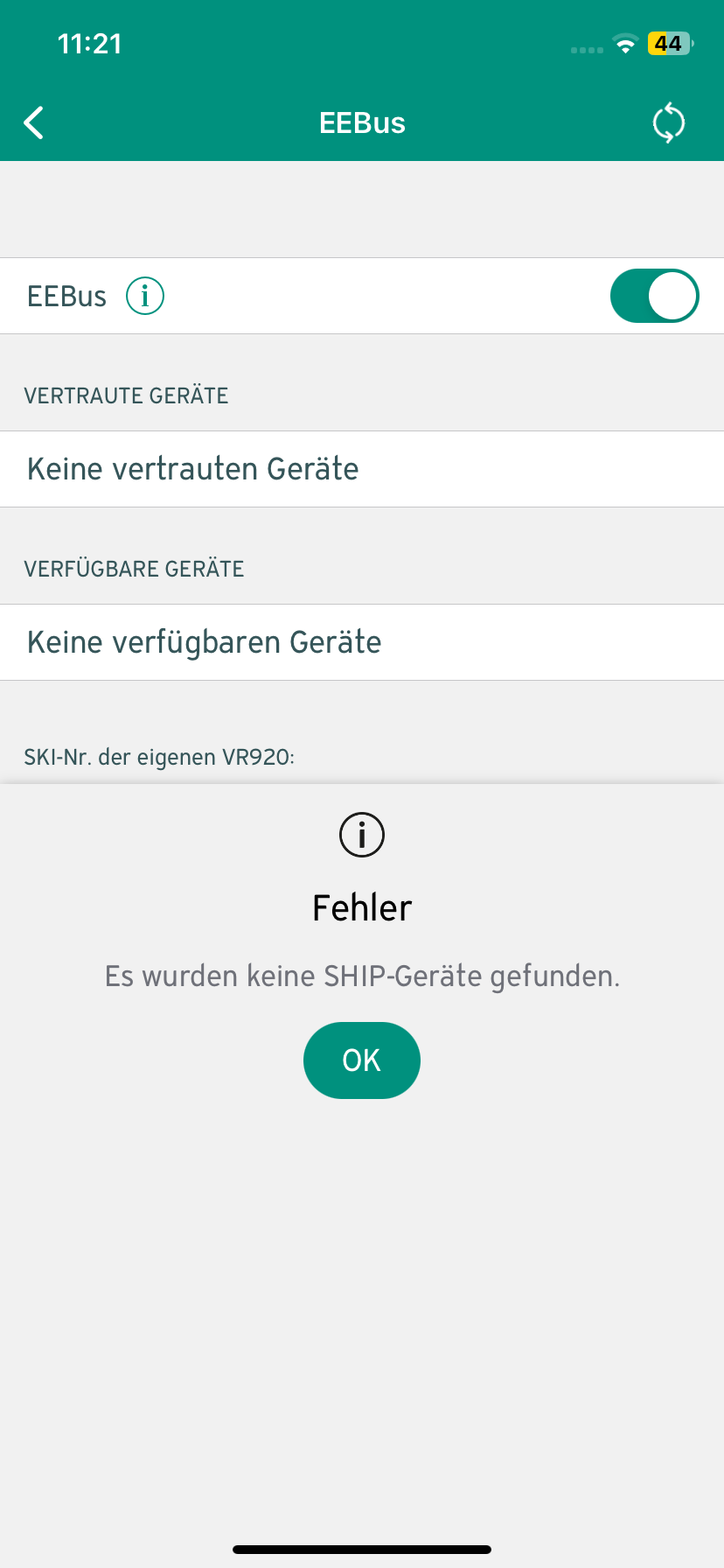Tap the VERFÜGBARE GERÄTE section header
The image size is (724, 1568).
click(134, 569)
